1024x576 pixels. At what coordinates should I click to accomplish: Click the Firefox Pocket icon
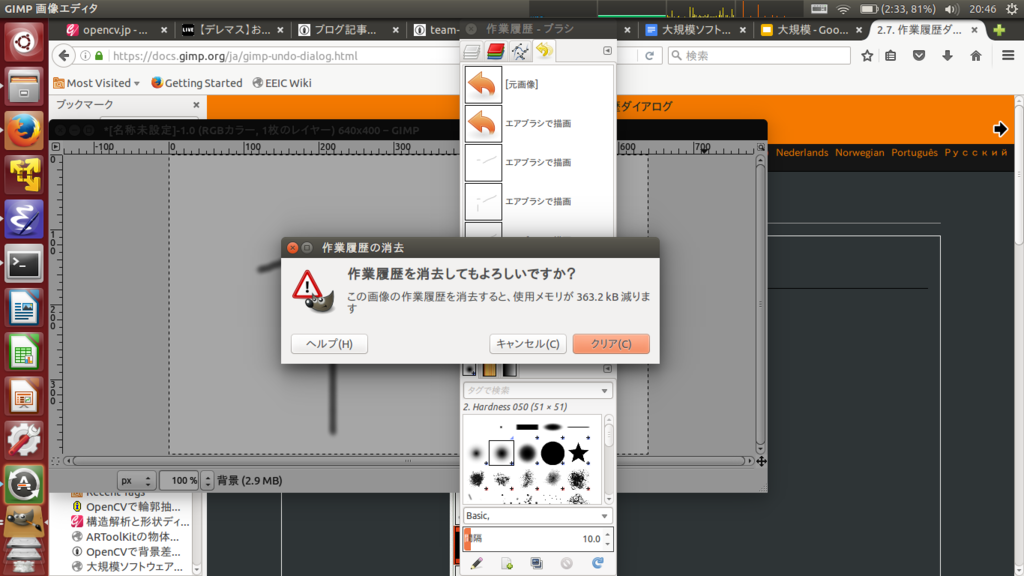click(919, 56)
